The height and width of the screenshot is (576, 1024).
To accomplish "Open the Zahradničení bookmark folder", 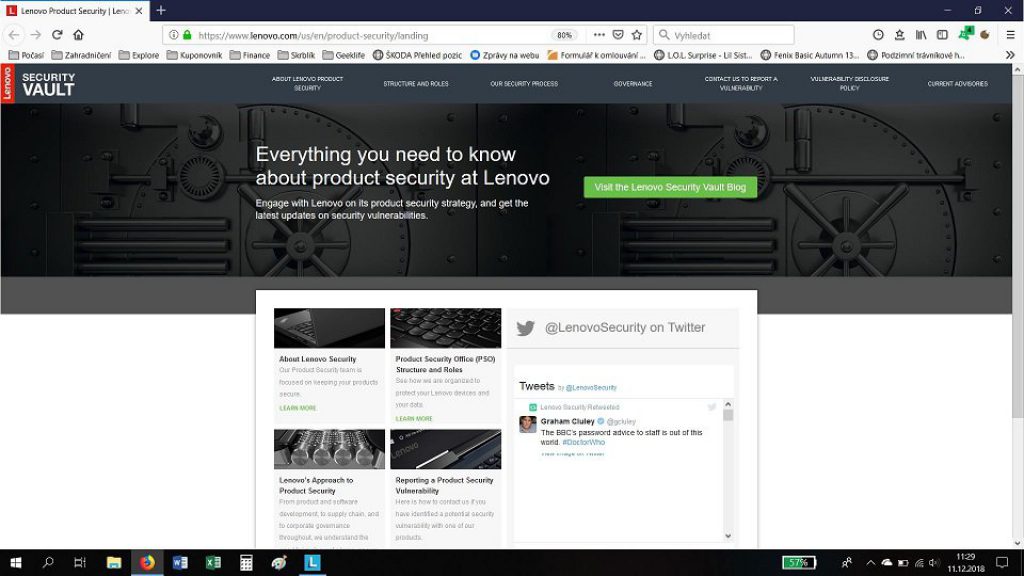I will coord(81,56).
